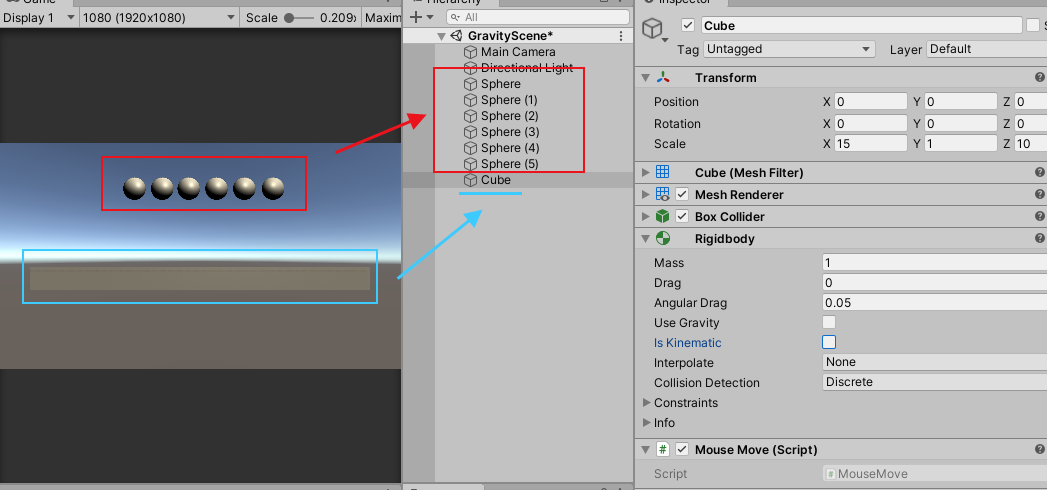Enable the Use Gravity checkbox
Screen dimensions: 1047x490
pos(829,322)
